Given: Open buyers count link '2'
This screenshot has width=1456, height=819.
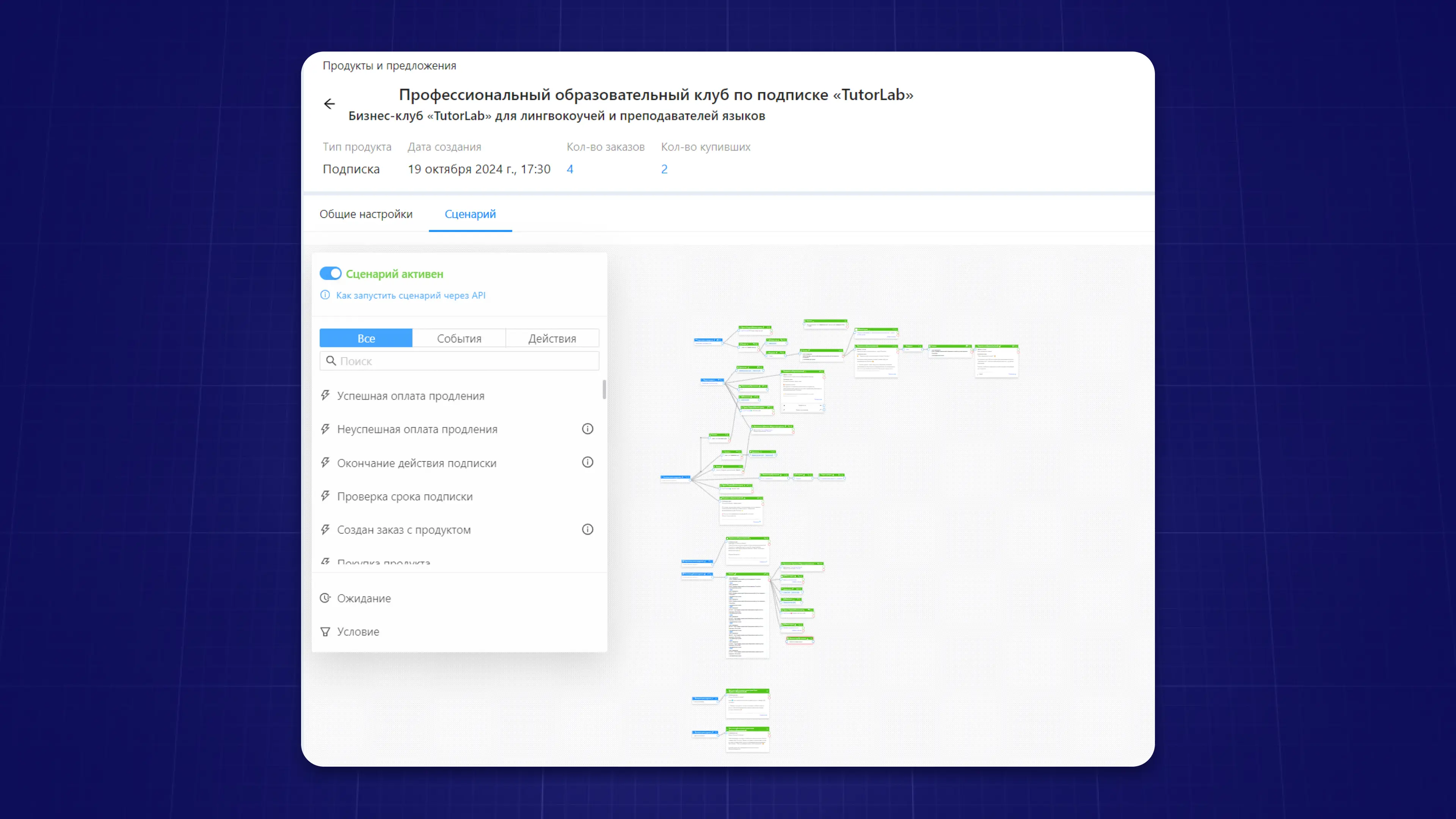Looking at the screenshot, I should coord(664,169).
